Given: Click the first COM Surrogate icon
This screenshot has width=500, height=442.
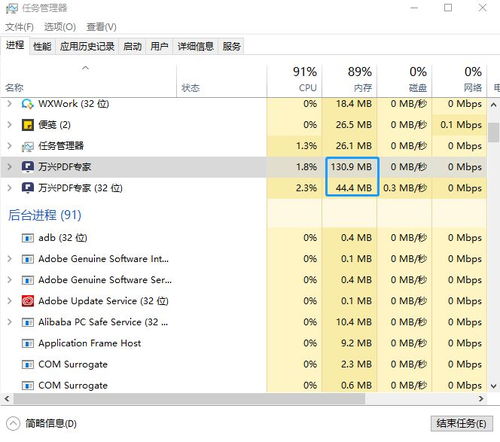Looking at the screenshot, I should coord(27,364).
